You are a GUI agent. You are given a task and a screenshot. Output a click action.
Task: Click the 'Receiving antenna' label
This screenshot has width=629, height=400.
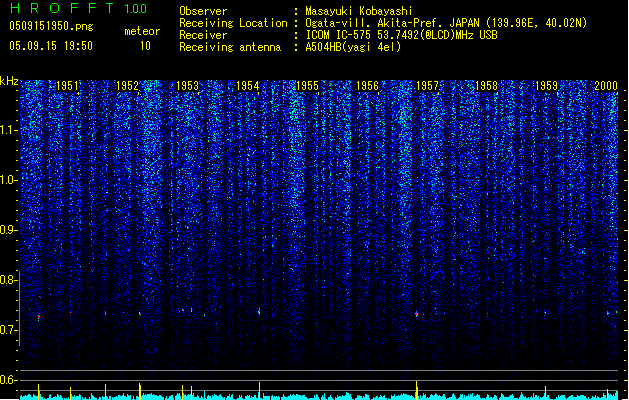coord(230,47)
